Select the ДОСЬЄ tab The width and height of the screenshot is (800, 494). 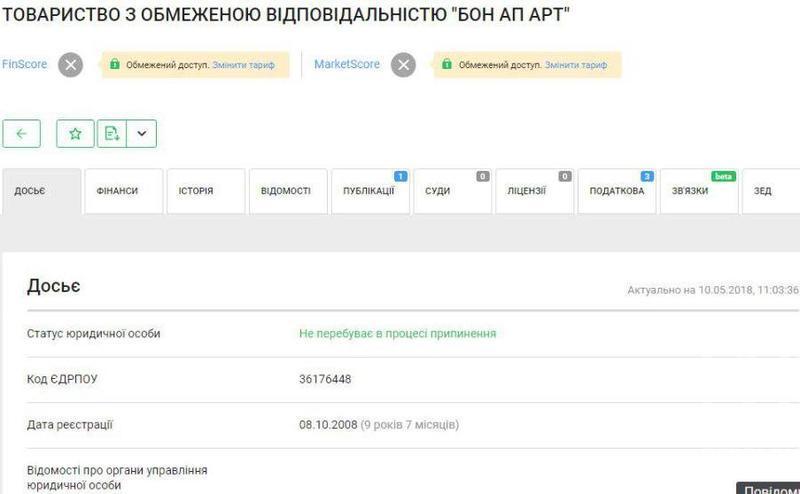pos(42,191)
